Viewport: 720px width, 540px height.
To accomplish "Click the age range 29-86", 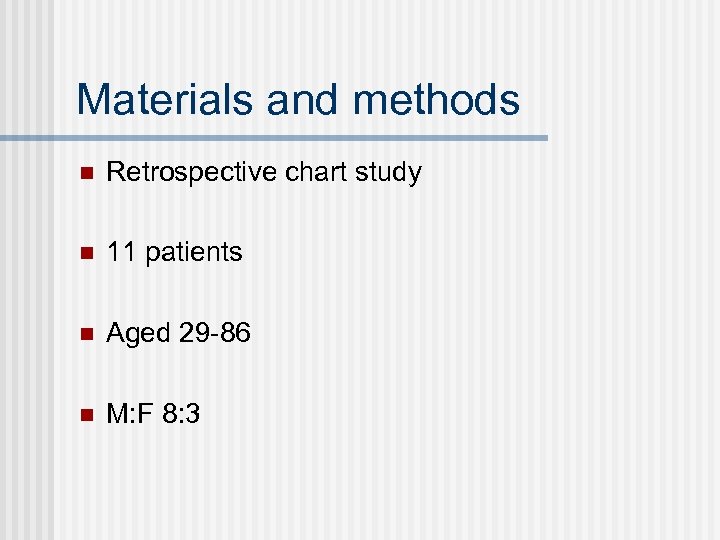I will [x=215, y=332].
